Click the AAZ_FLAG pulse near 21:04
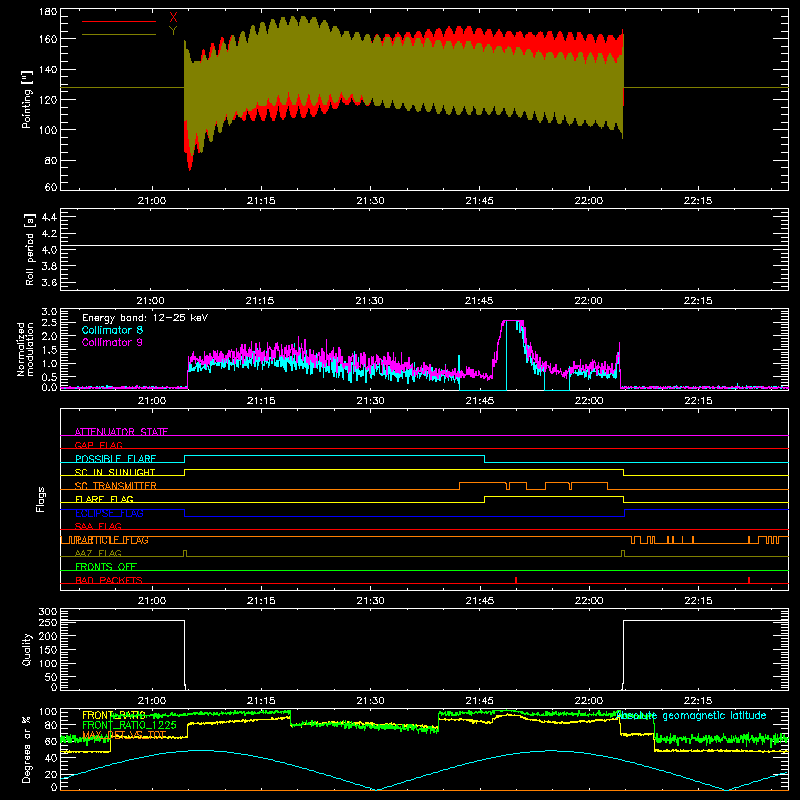800x800 pixels. (x=185, y=553)
